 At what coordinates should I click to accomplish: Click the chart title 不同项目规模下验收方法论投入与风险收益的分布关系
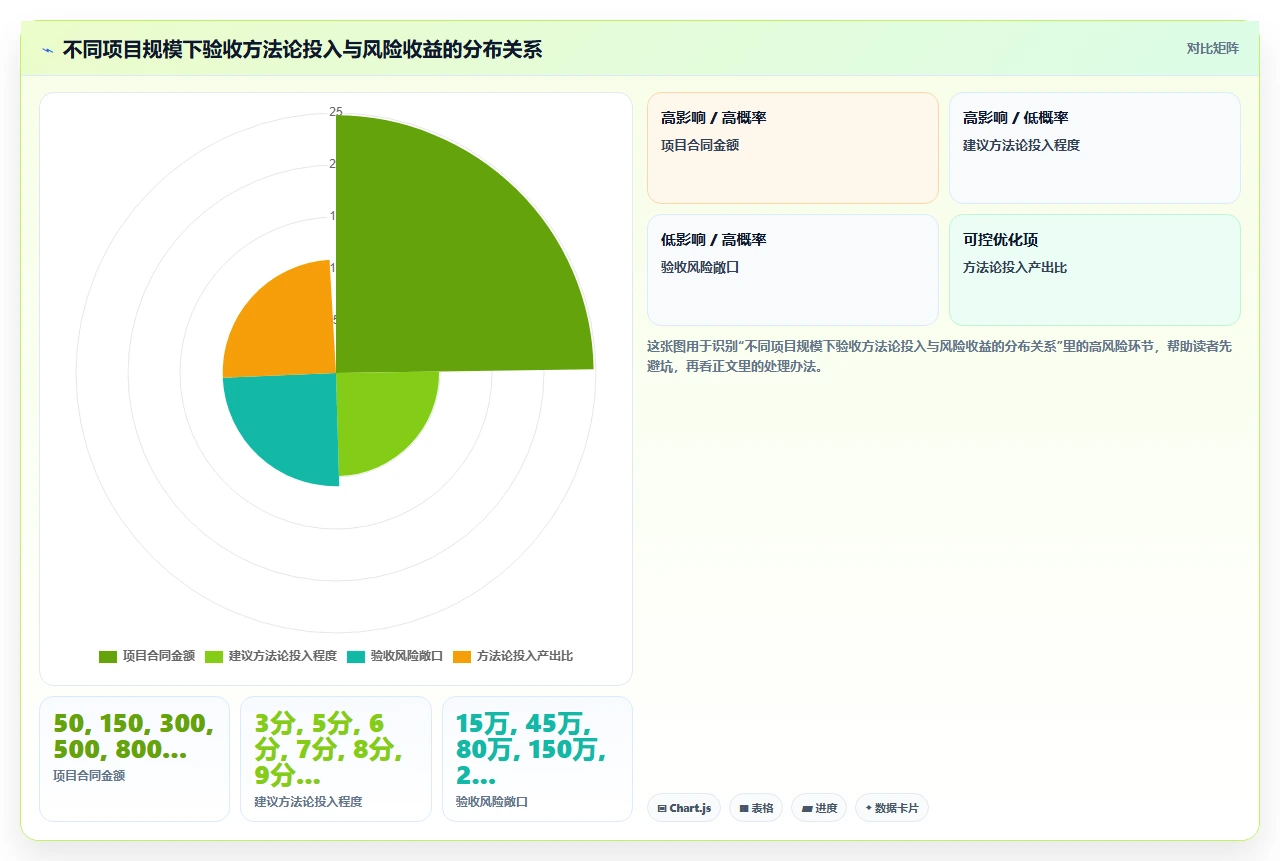pyautogui.click(x=302, y=49)
